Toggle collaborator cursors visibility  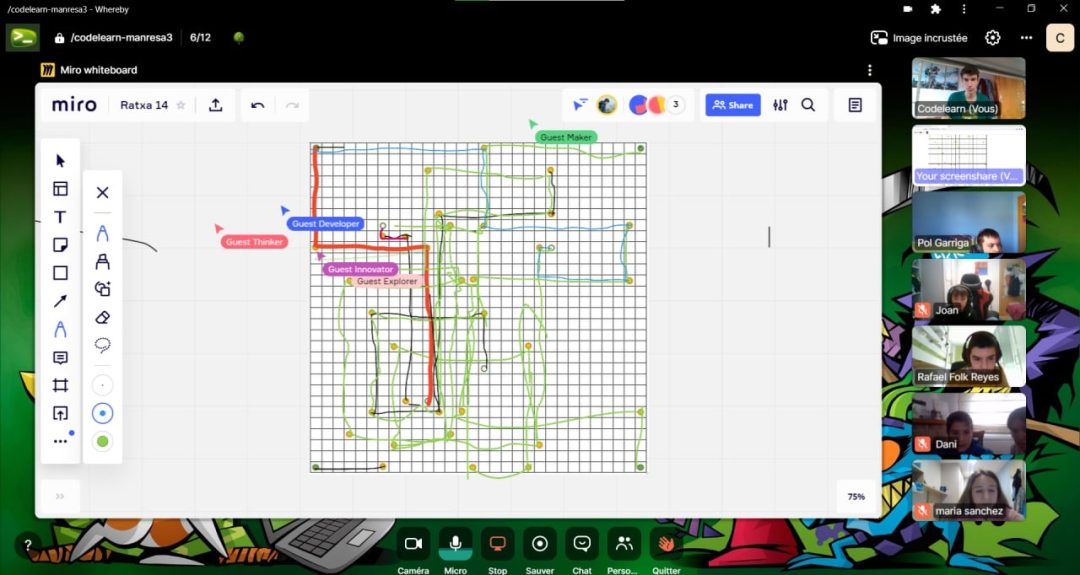click(580, 105)
